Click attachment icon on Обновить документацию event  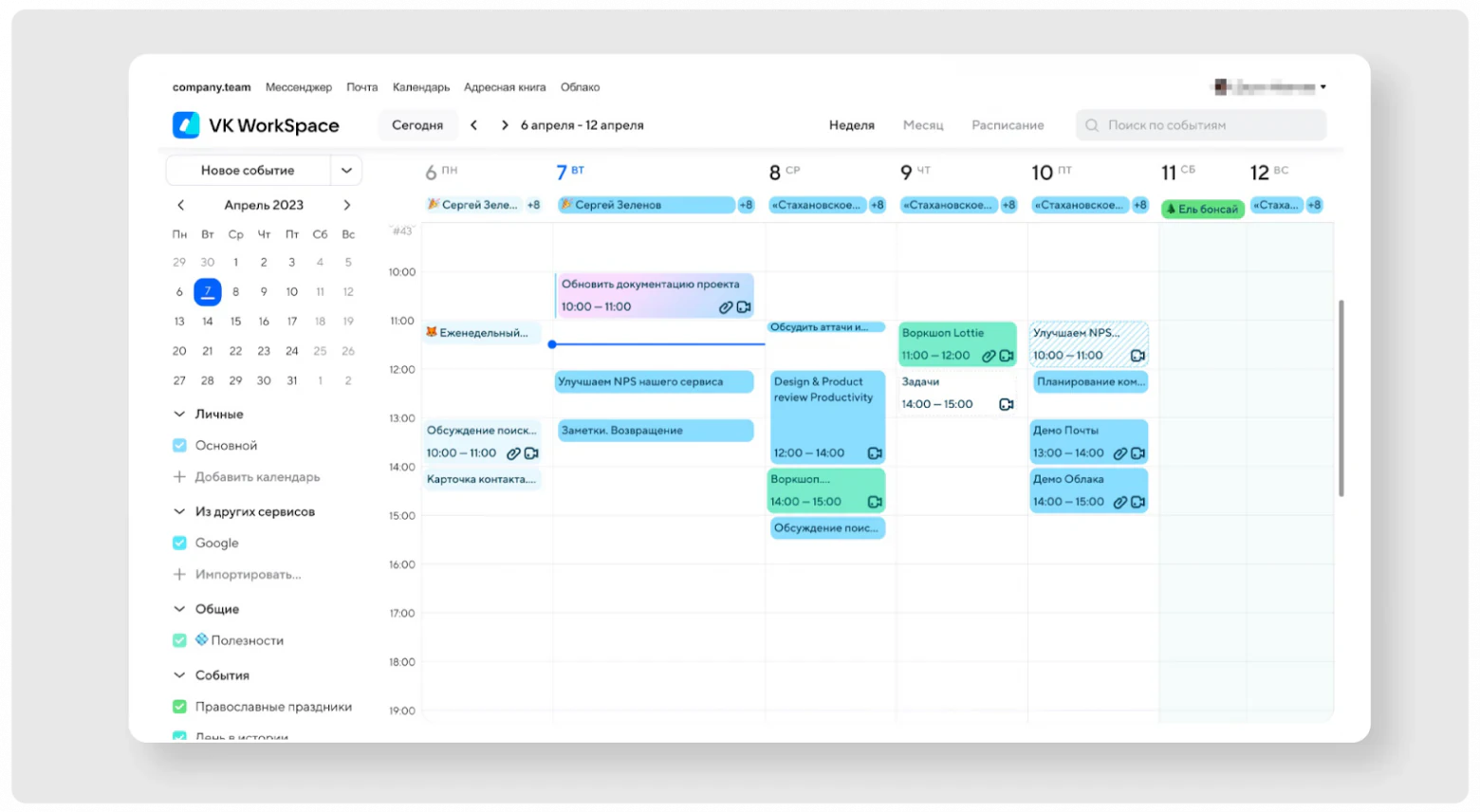pyautogui.click(x=726, y=307)
